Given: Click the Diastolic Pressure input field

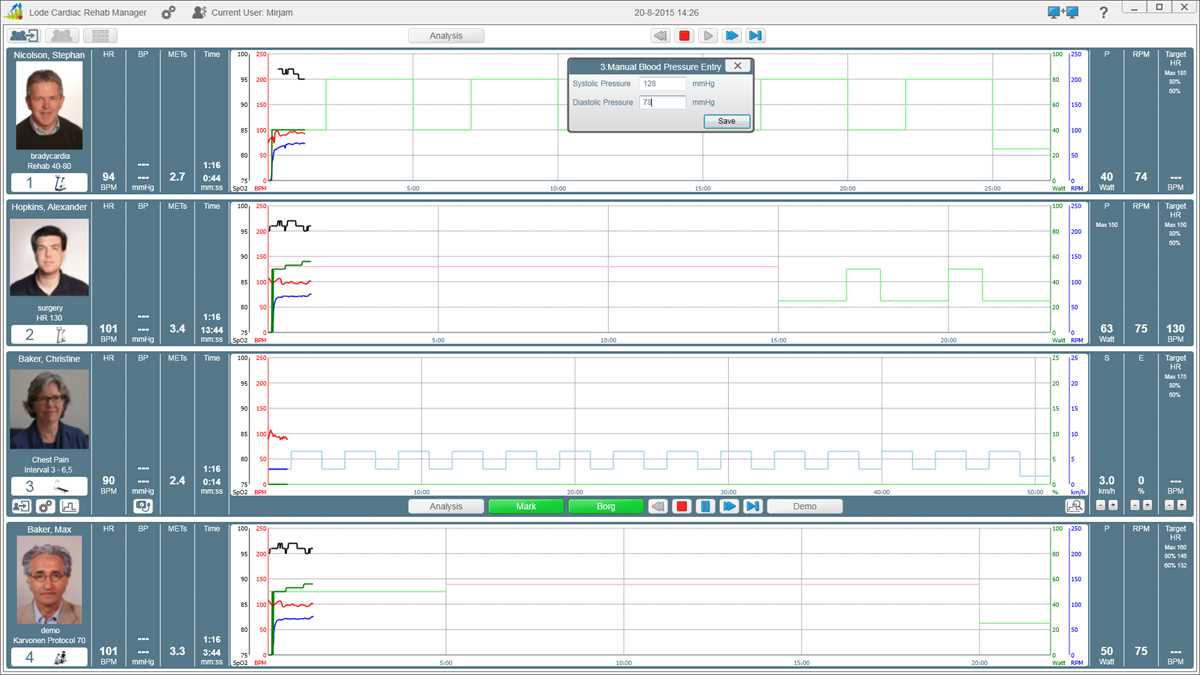Looking at the screenshot, I should click(662, 102).
